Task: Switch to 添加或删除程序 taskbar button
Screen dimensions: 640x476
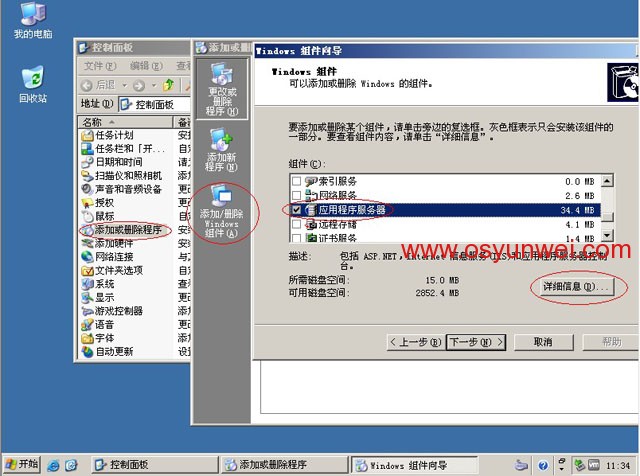Action: [x=284, y=465]
